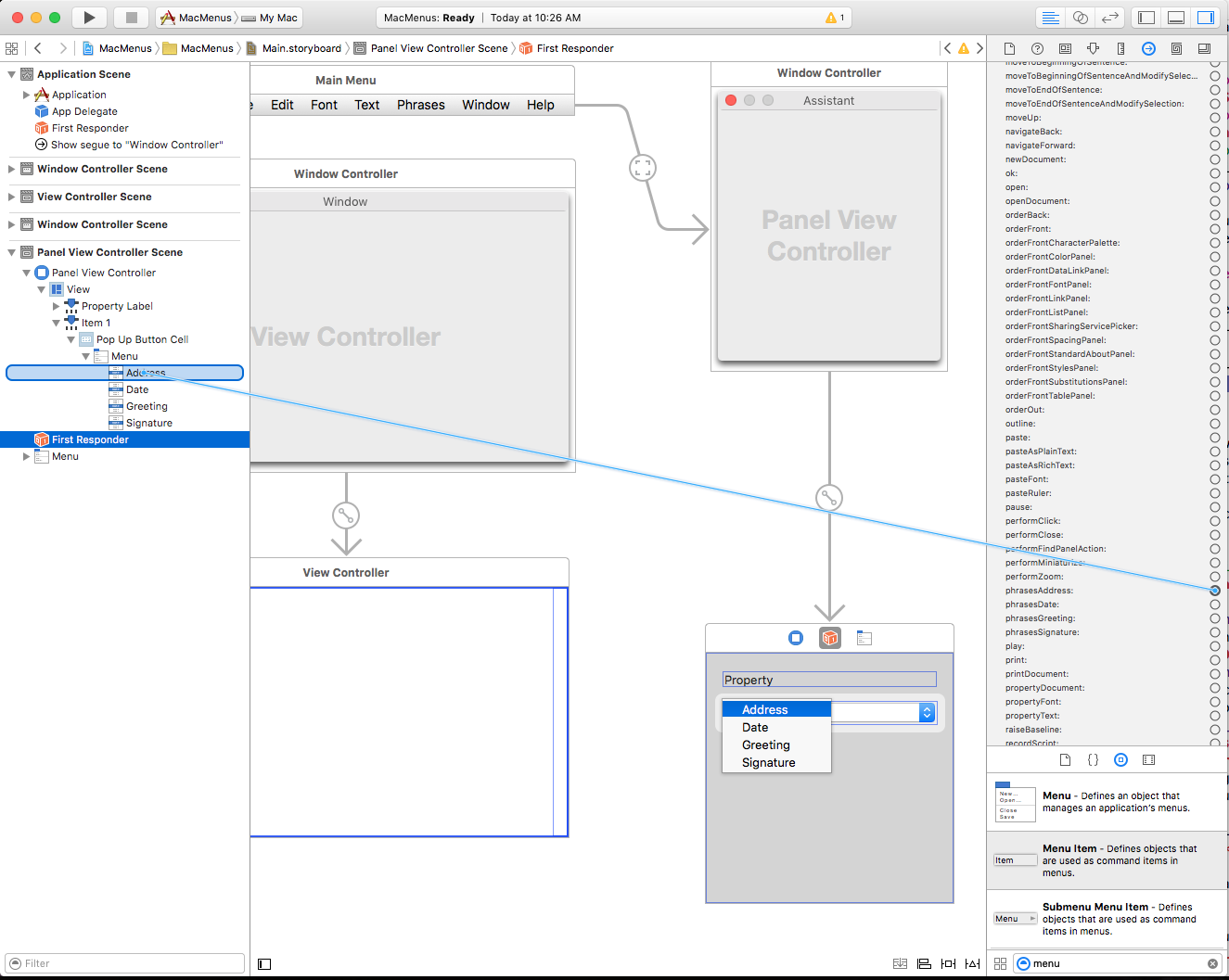Open the View Effects inspector

[1204, 48]
